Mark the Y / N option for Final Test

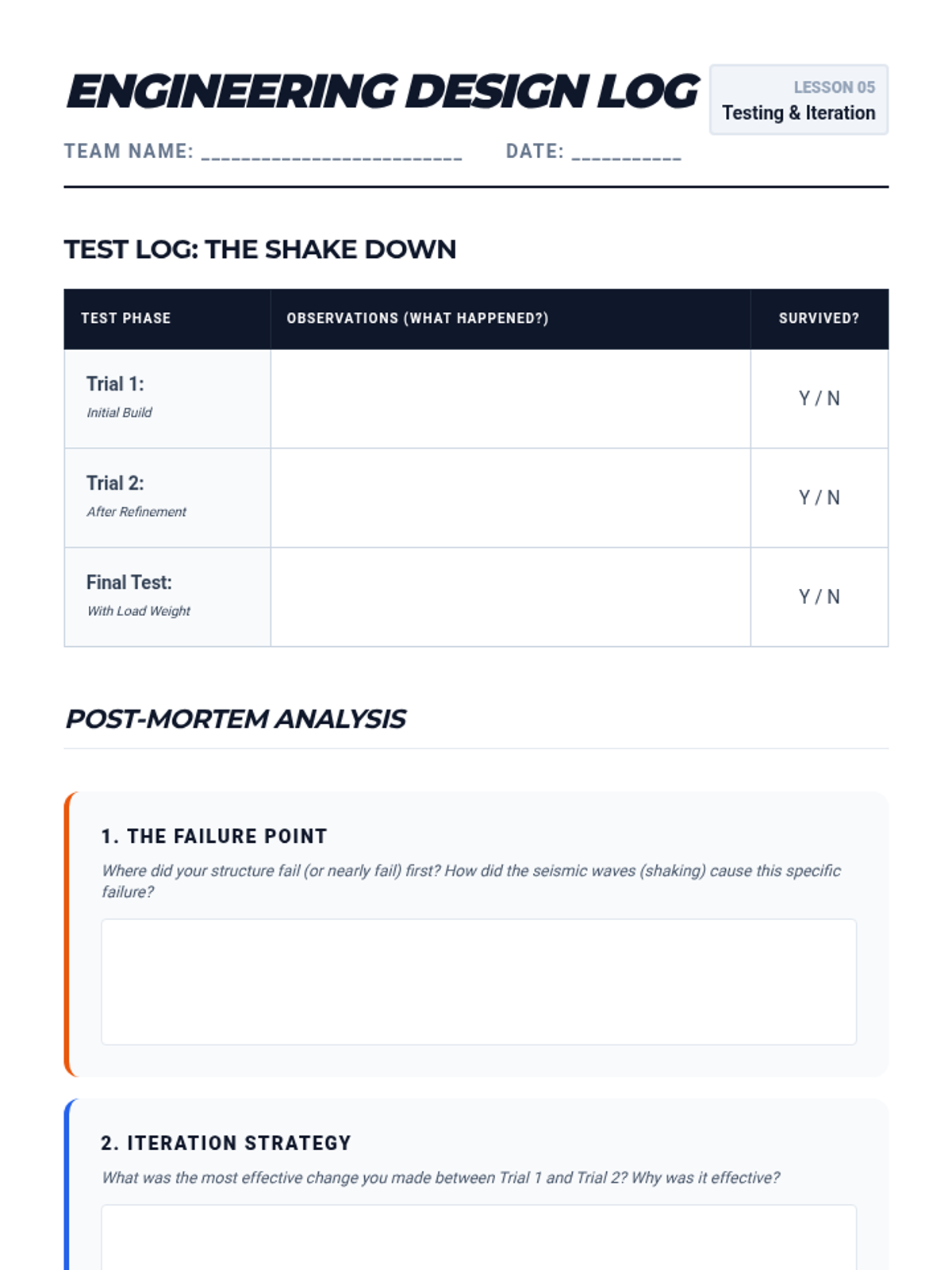click(819, 597)
